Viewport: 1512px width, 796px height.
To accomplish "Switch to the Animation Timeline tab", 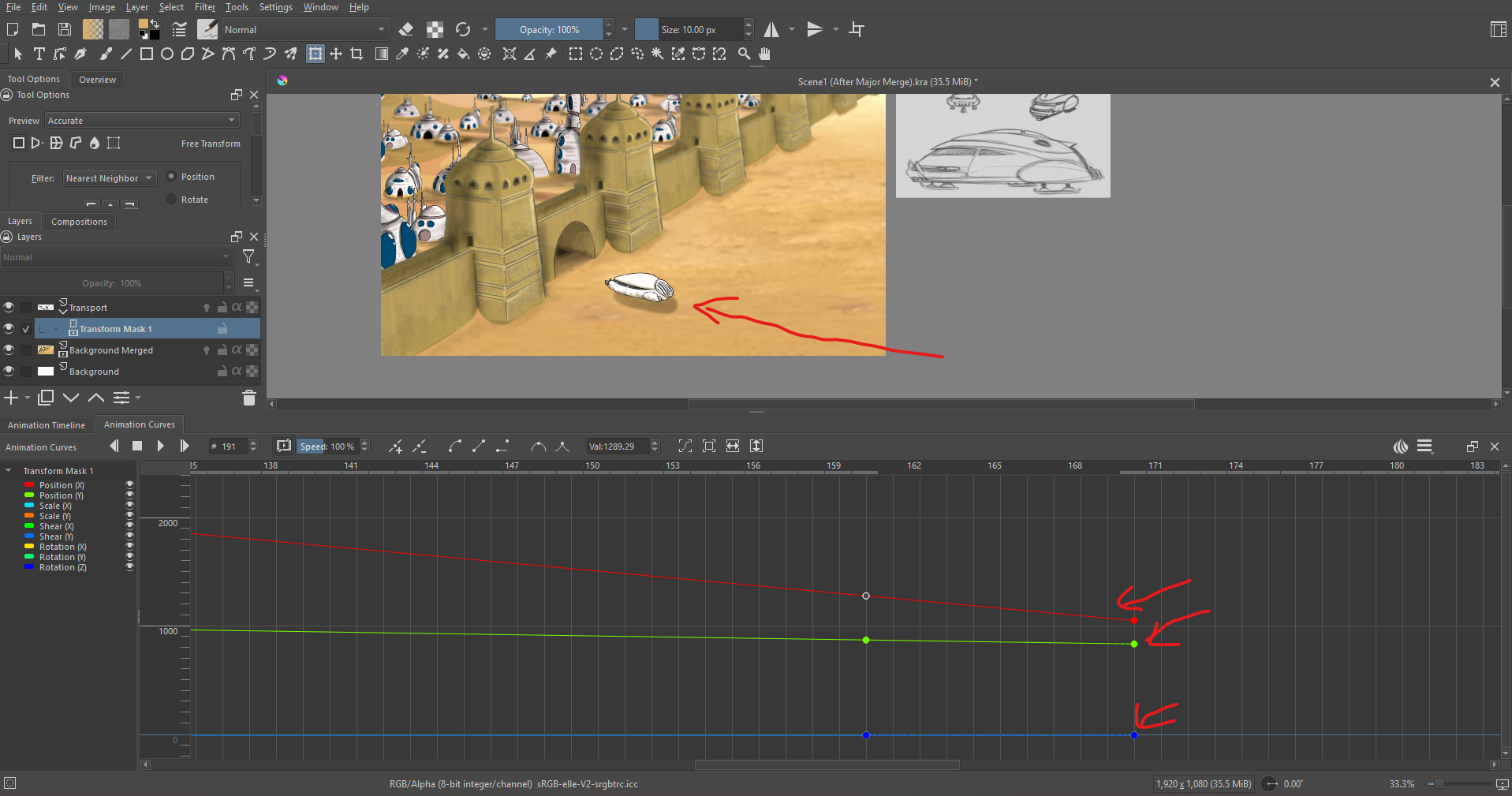I will click(47, 425).
